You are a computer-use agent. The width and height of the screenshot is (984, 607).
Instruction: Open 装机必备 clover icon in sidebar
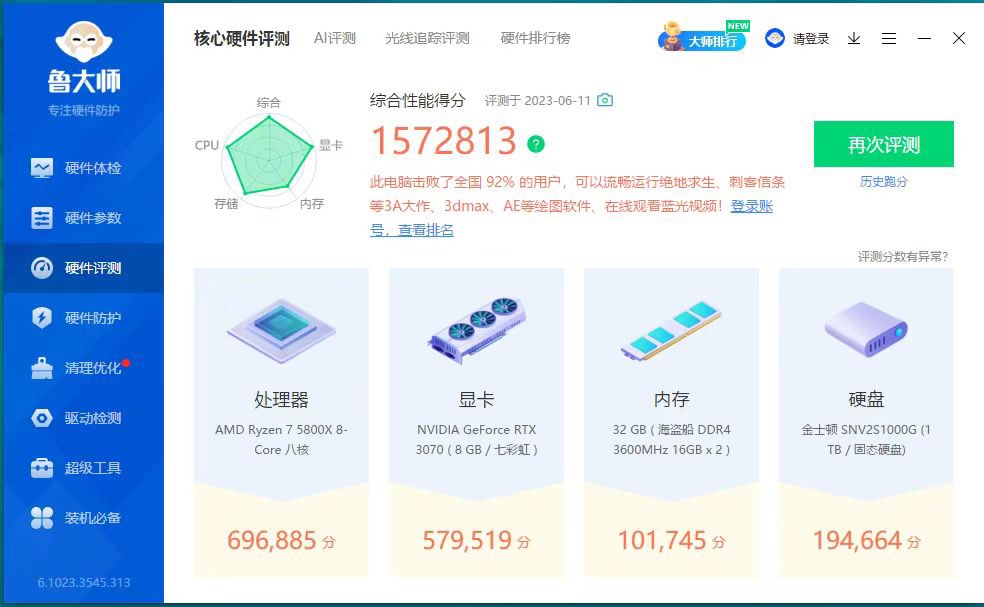click(42, 518)
